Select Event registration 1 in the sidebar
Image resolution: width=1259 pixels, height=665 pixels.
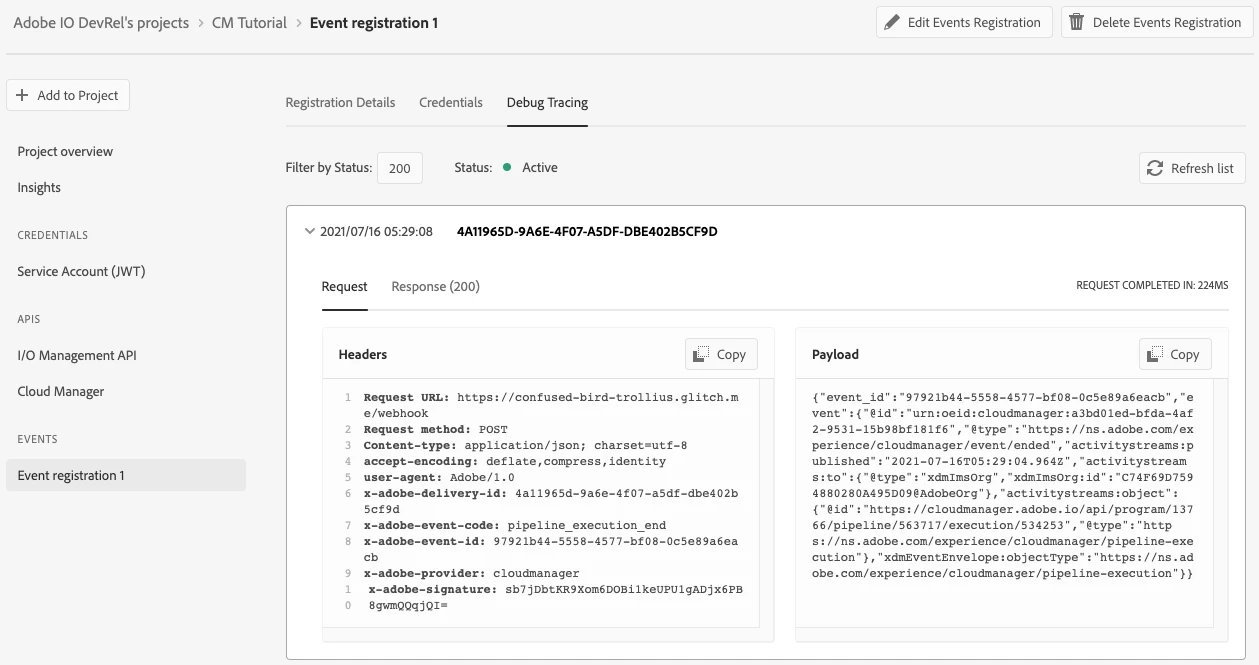point(125,475)
